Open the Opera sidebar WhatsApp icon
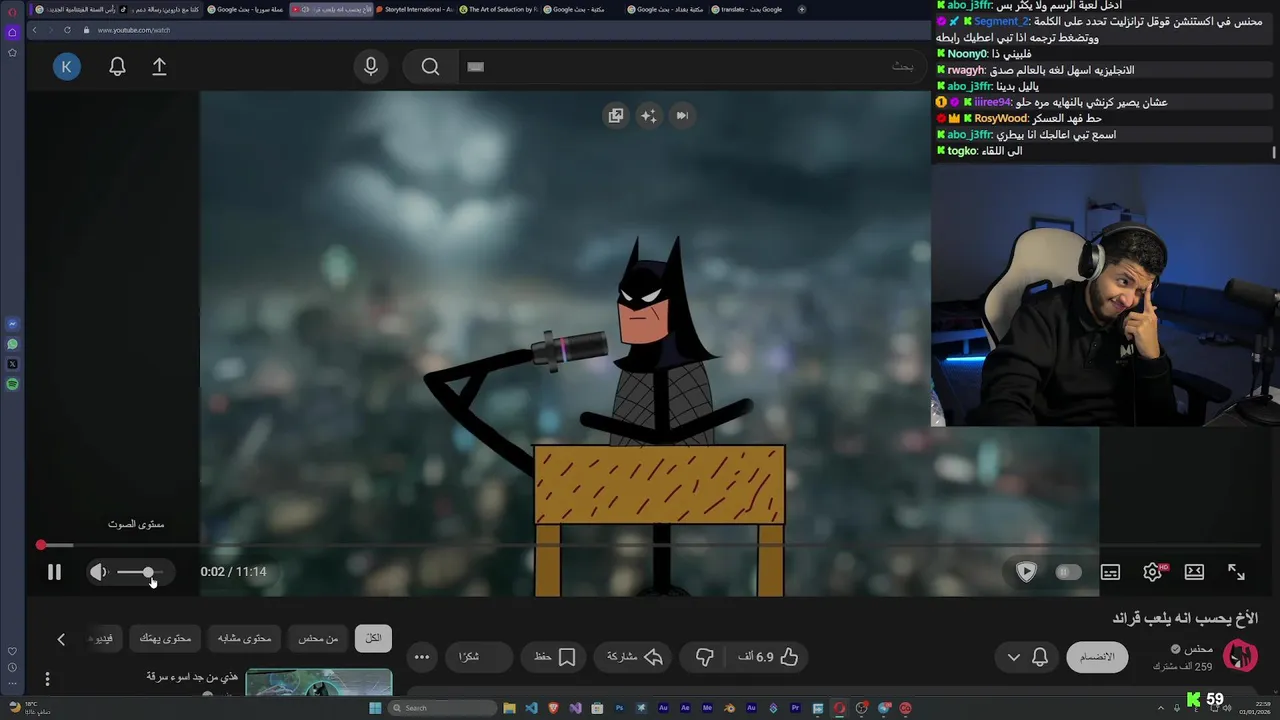1280x720 pixels. pyautogui.click(x=12, y=344)
